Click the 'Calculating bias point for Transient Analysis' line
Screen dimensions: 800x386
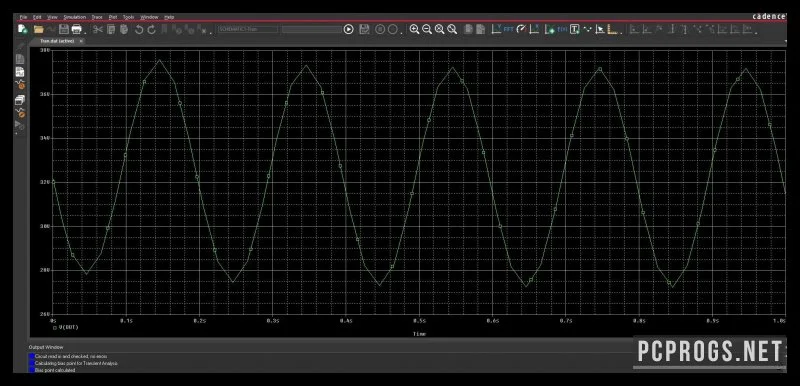point(76,364)
